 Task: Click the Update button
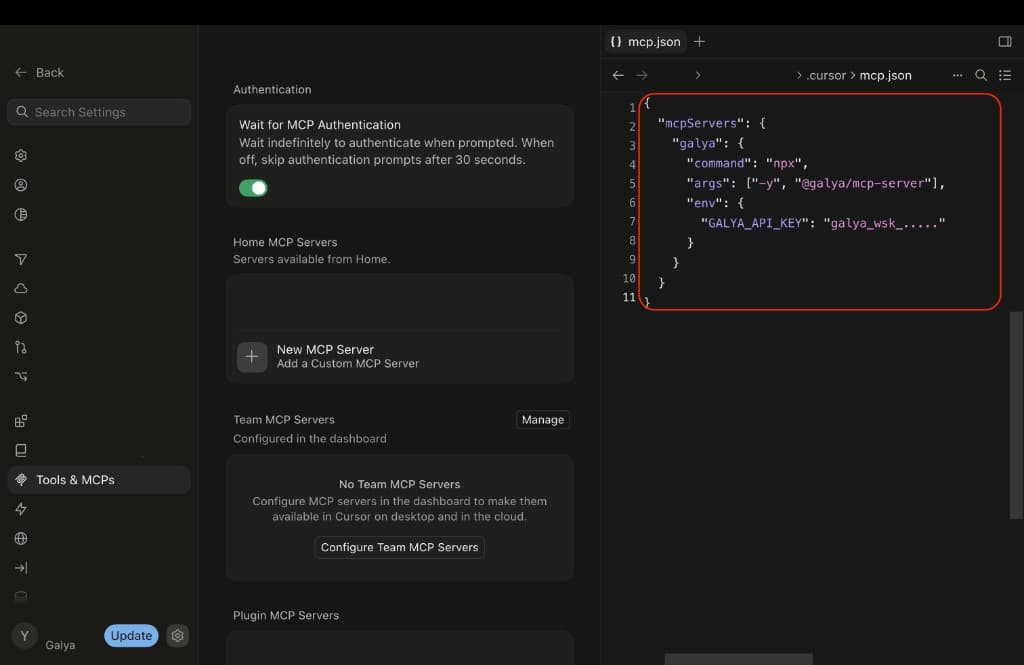coord(131,636)
